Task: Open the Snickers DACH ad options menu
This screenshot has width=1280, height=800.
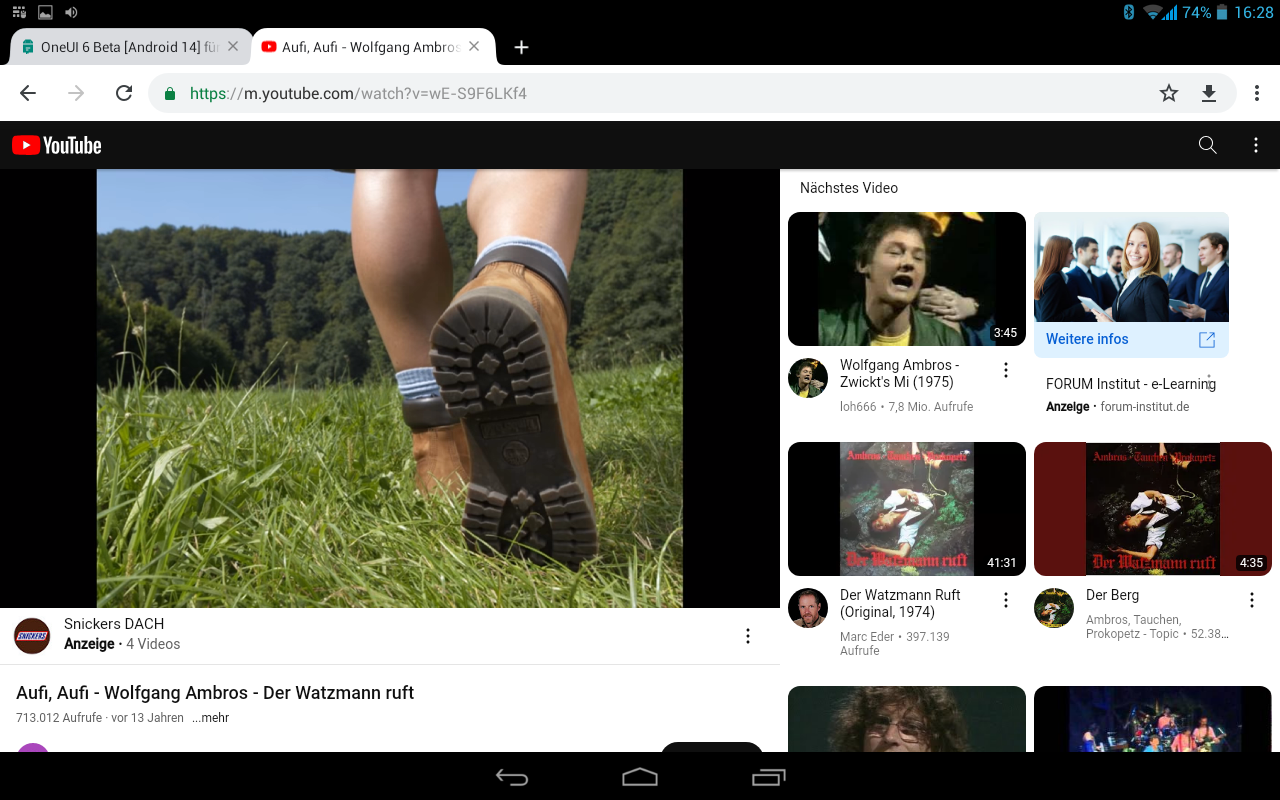Action: point(748,636)
